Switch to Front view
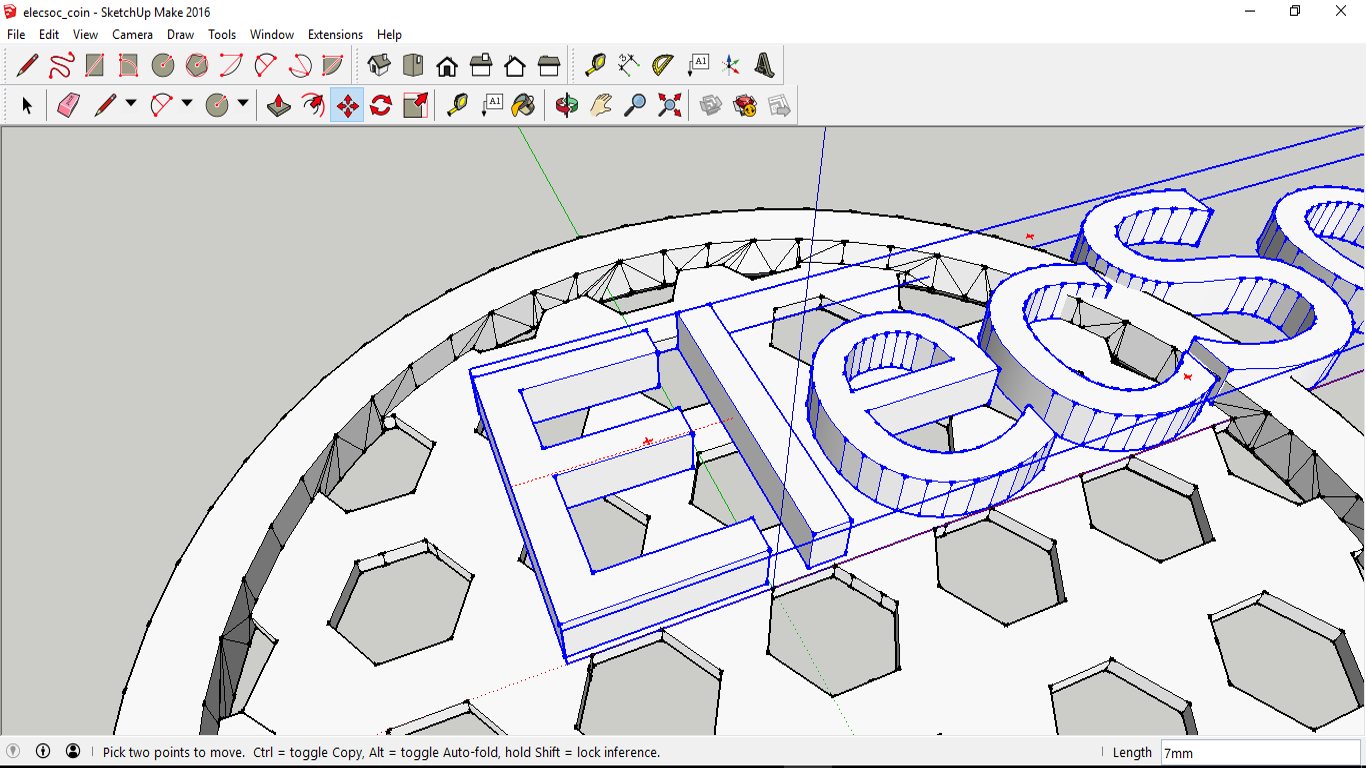Screen dimensions: 1366x768 coord(447,66)
